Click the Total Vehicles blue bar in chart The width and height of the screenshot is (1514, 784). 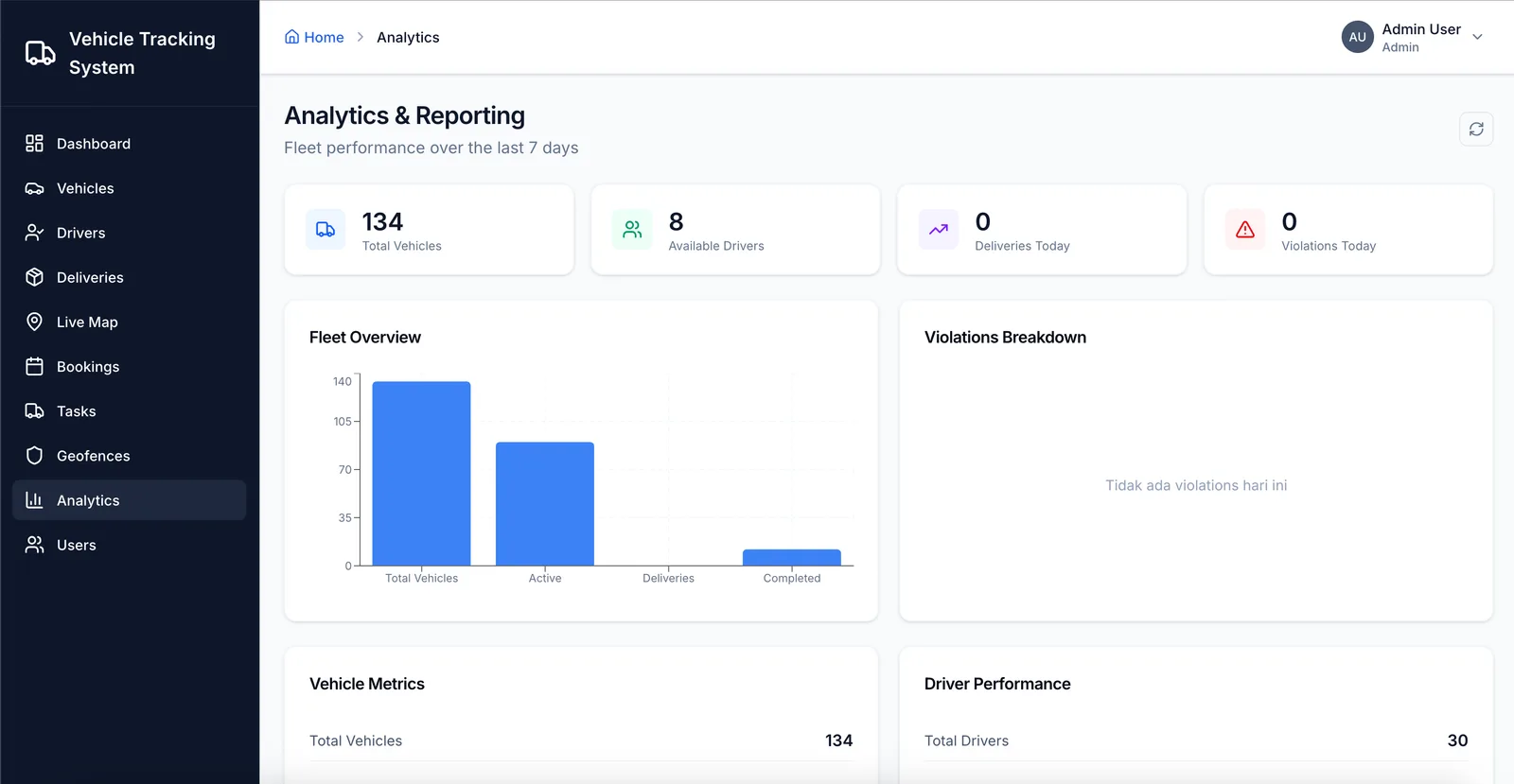tap(421, 474)
